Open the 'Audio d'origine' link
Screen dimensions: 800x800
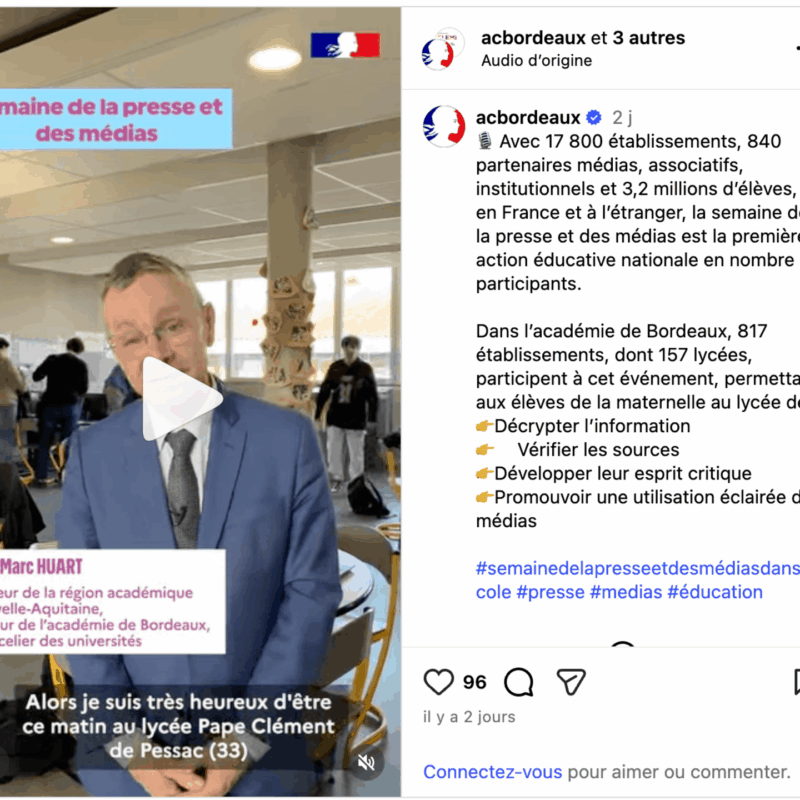click(536, 60)
